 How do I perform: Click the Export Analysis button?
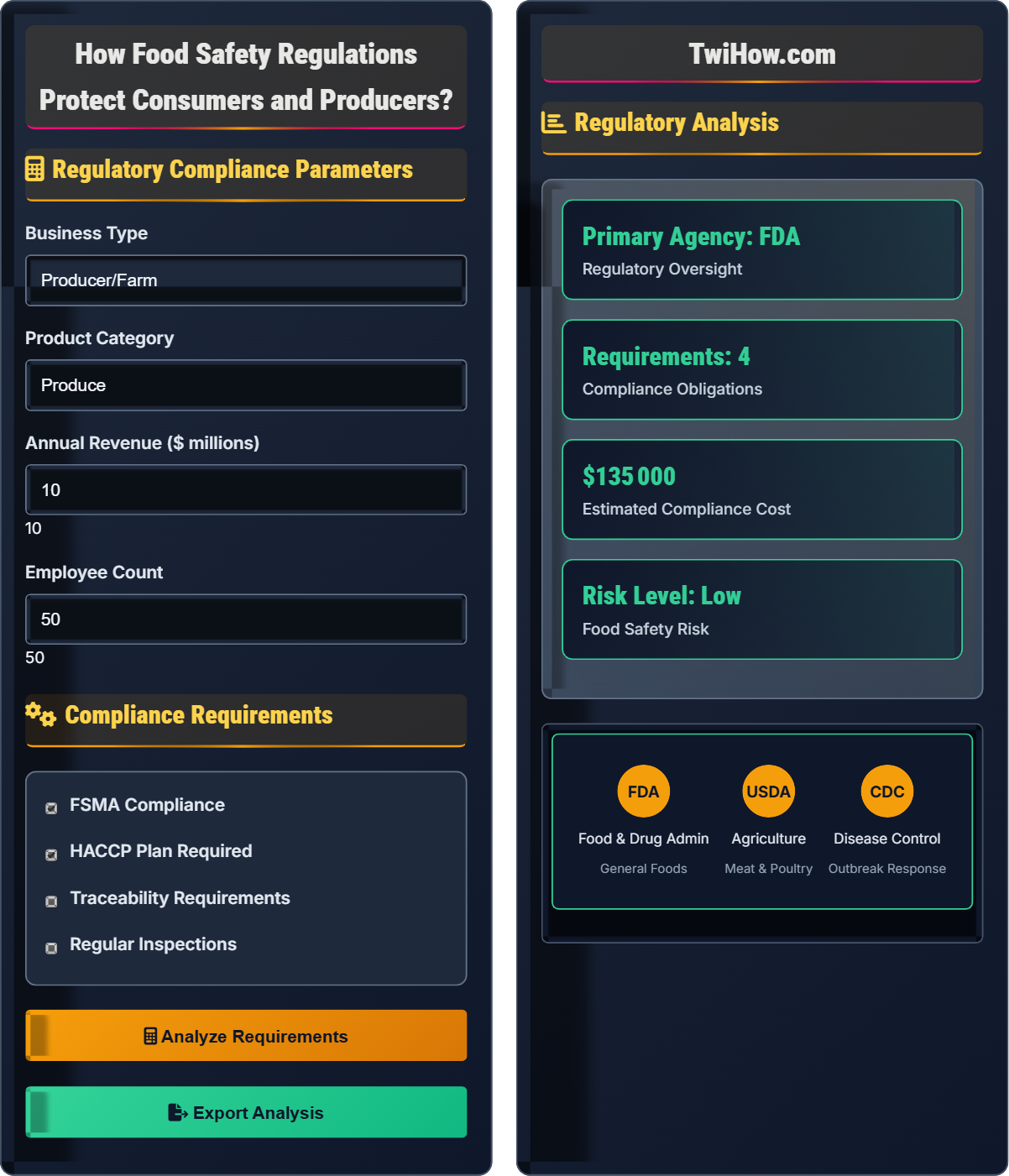point(246,1112)
